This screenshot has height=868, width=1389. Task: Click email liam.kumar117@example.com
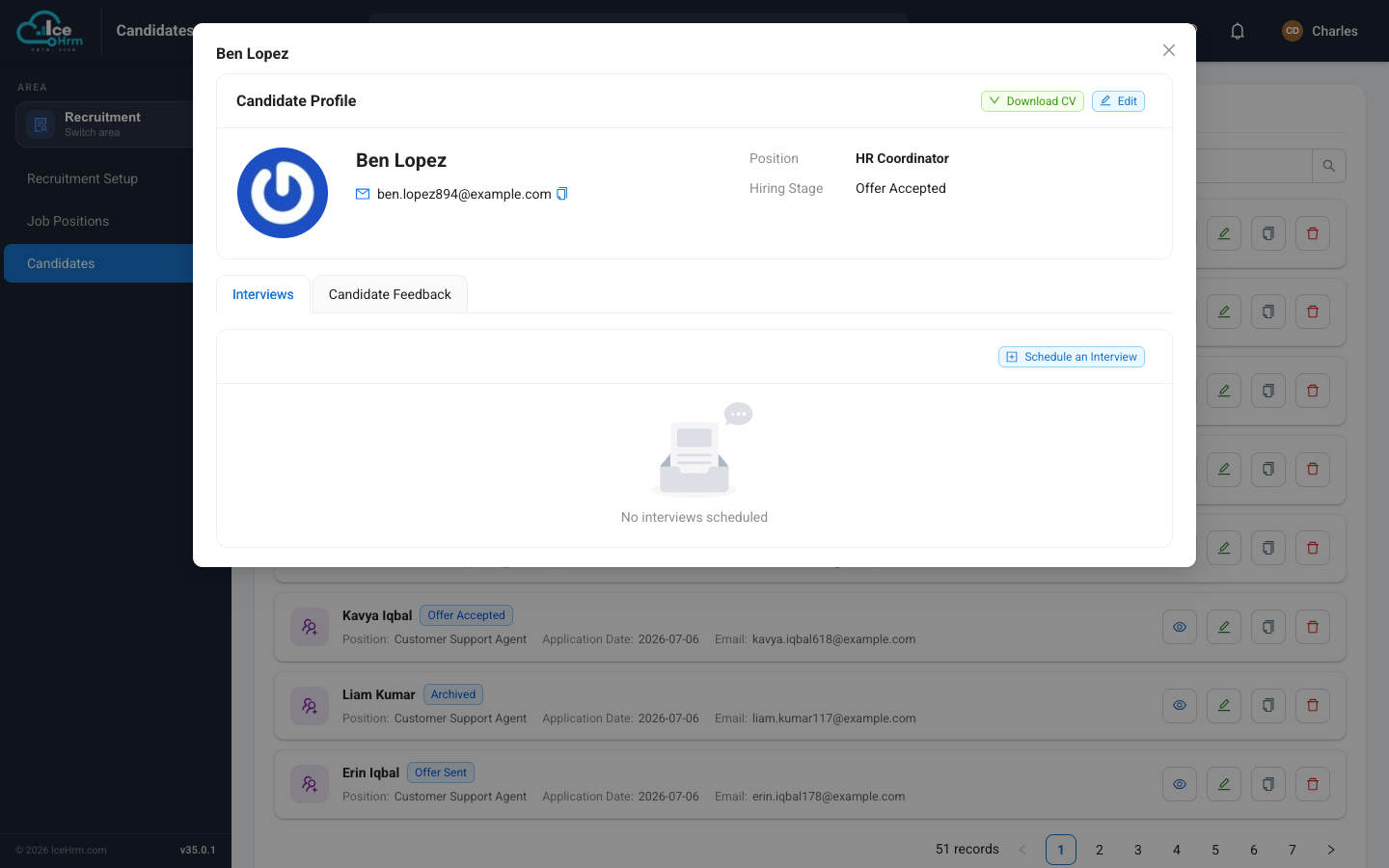(x=833, y=719)
